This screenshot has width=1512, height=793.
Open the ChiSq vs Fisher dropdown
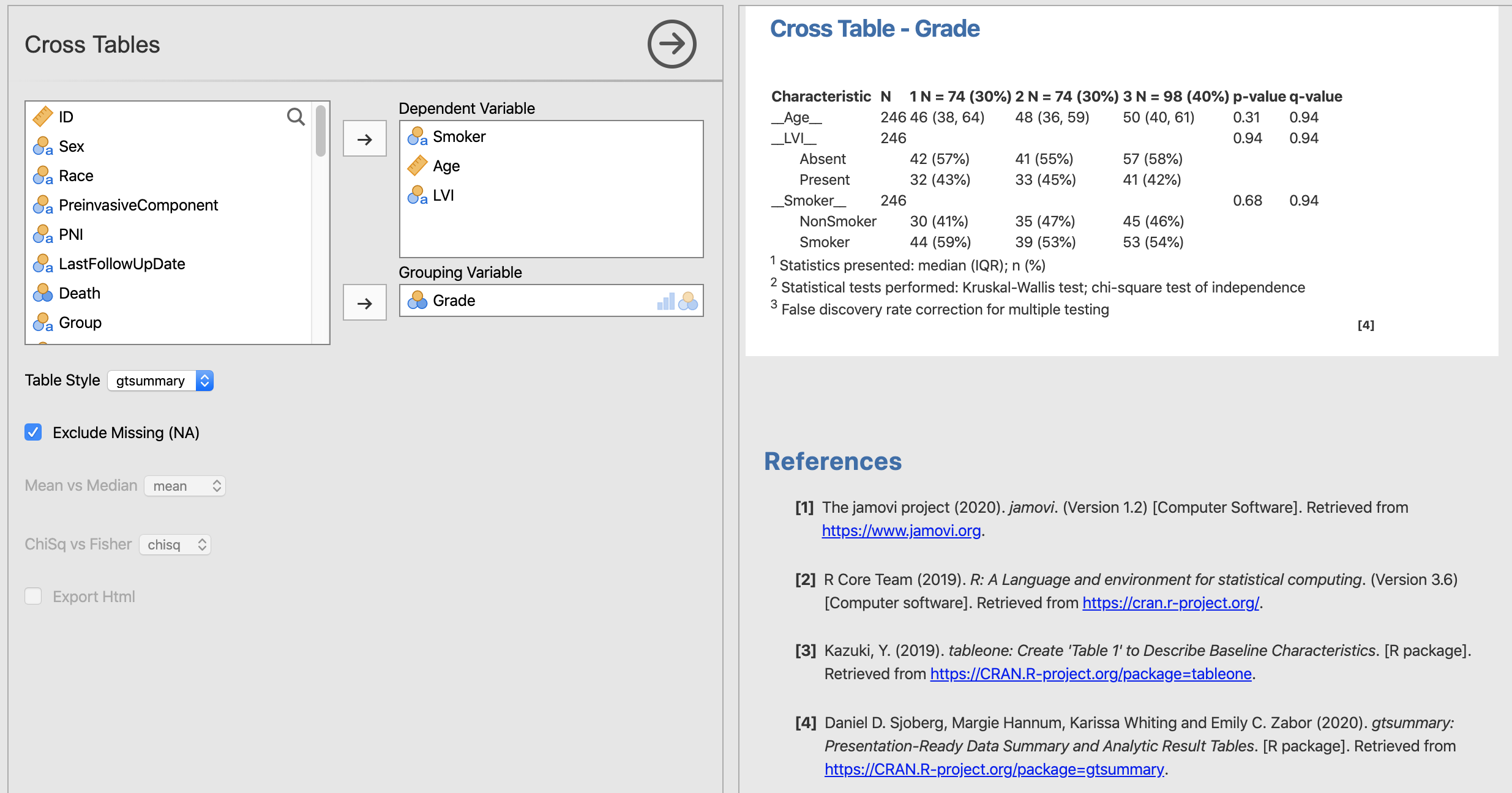(175, 544)
